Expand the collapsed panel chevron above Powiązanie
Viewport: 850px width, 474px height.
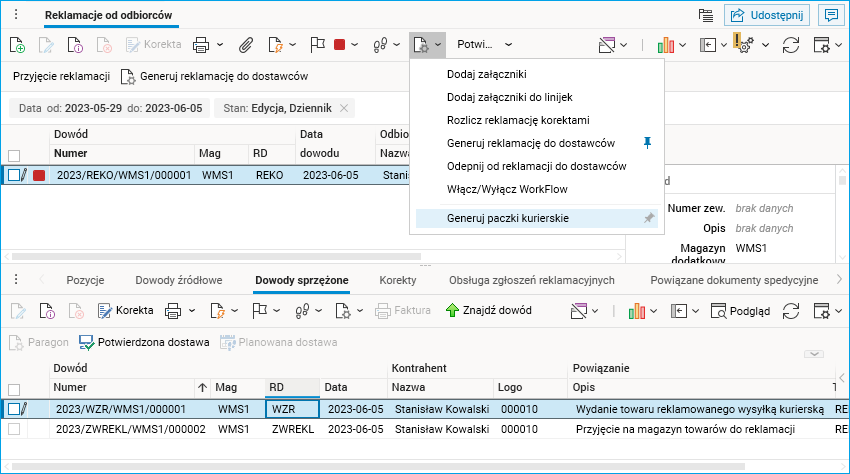pyautogui.click(x=814, y=354)
